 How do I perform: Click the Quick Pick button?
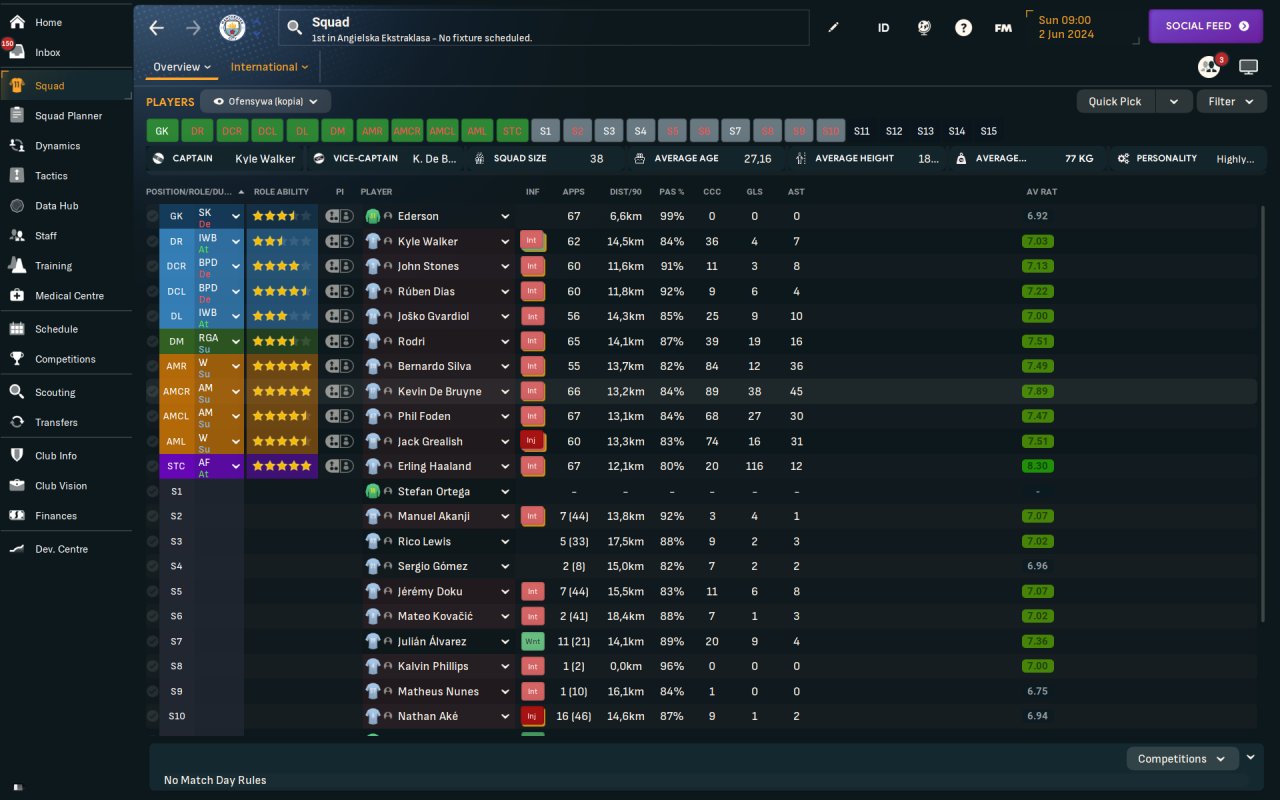[1115, 102]
